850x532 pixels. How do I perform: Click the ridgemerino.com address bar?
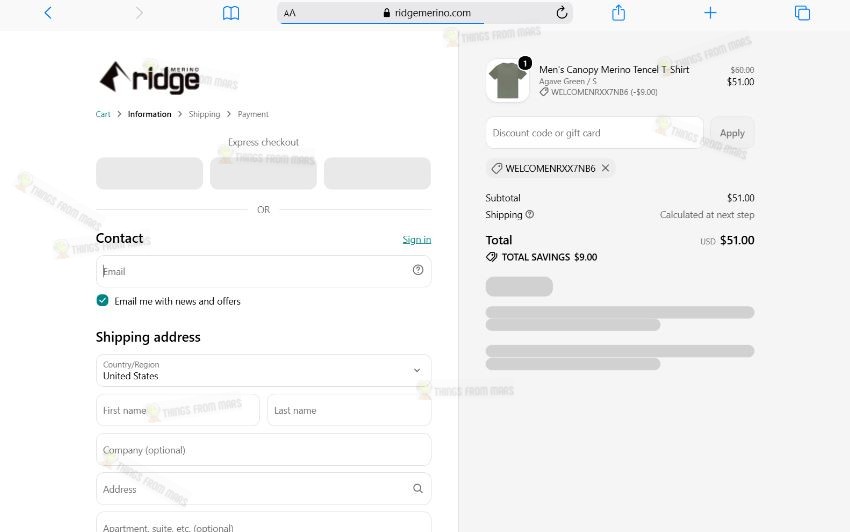point(425,12)
